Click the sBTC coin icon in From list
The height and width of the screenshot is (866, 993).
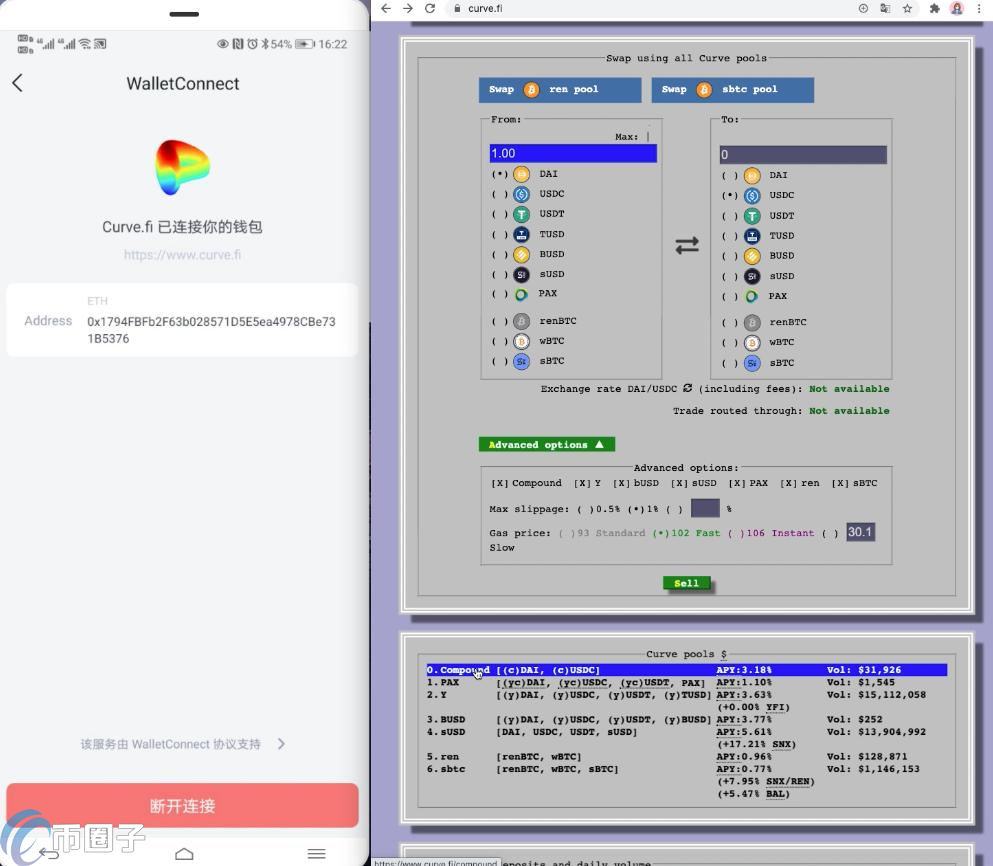(521, 362)
